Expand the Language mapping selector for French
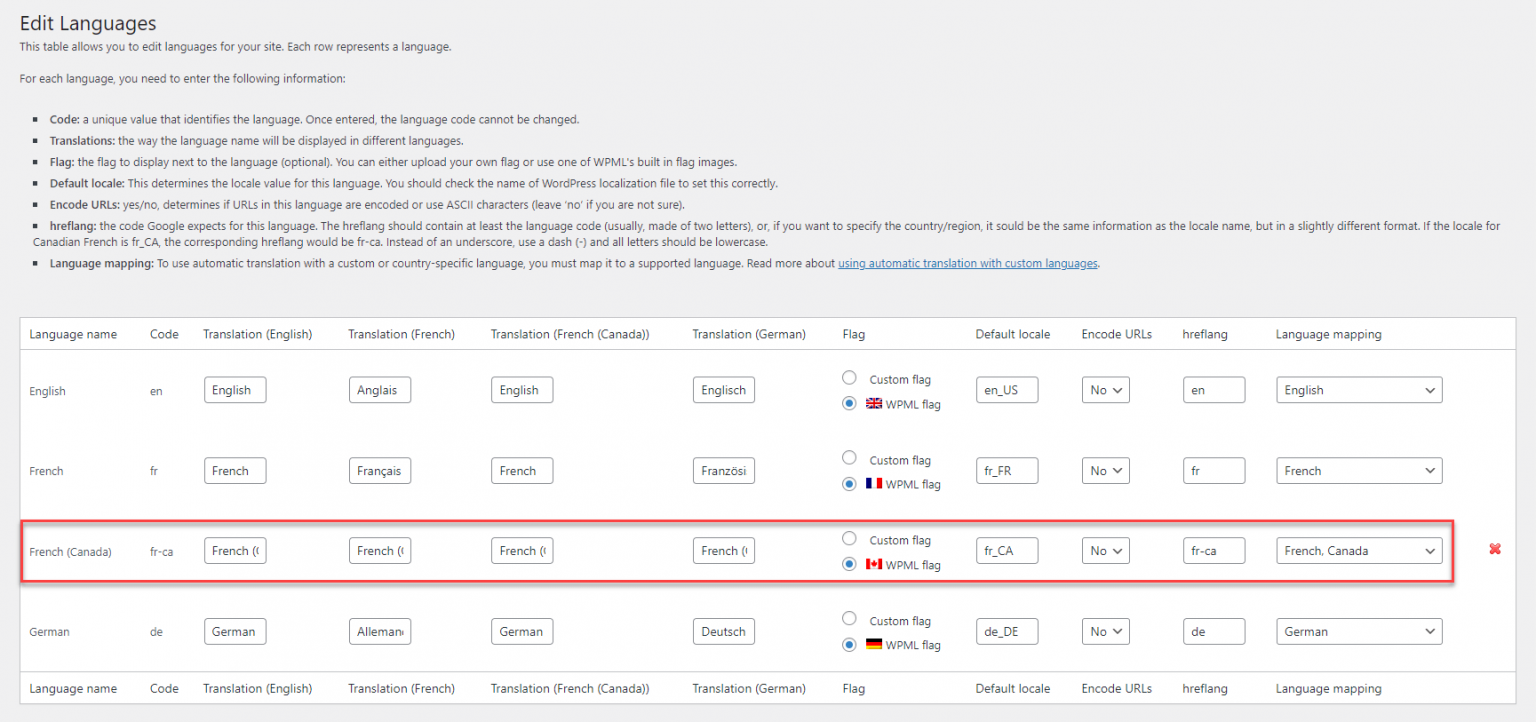1536x722 pixels. tap(1358, 470)
